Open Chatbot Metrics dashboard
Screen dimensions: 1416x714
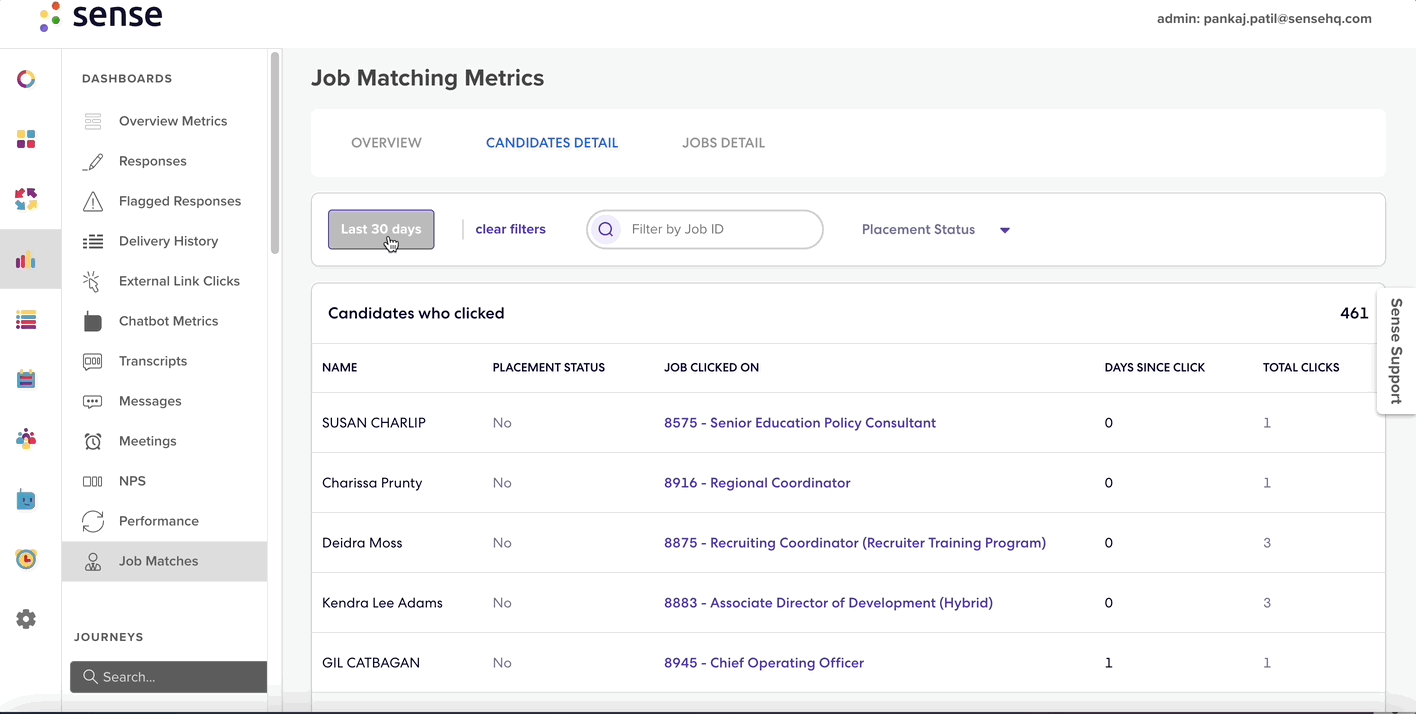pos(168,321)
